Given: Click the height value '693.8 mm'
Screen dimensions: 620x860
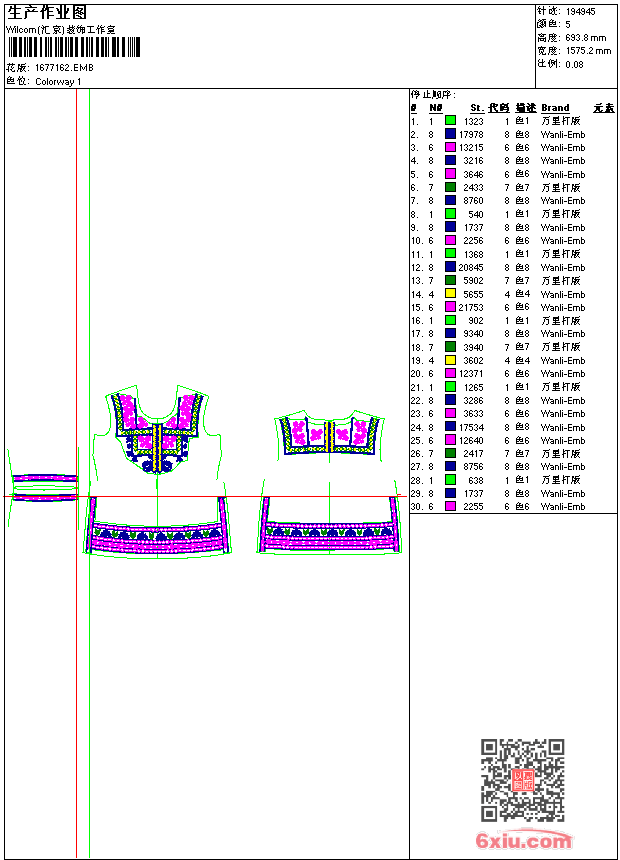Looking at the screenshot, I should point(585,38).
